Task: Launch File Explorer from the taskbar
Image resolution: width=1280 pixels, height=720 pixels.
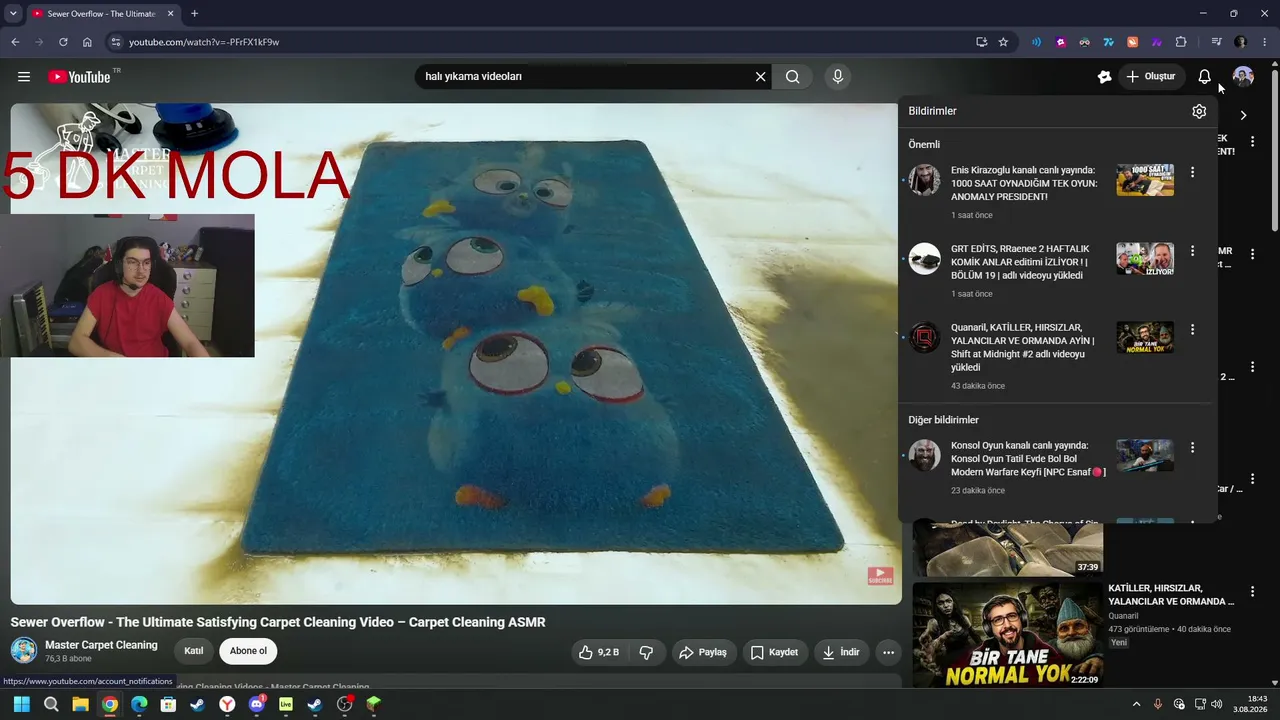Action: click(80, 704)
